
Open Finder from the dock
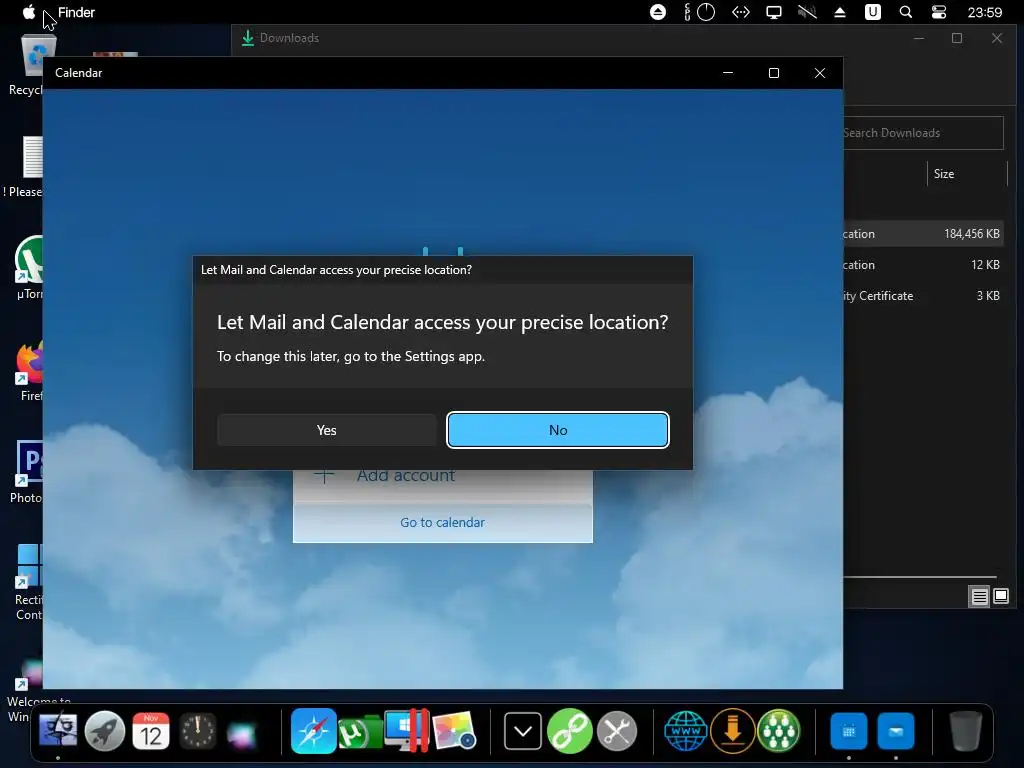pyautogui.click(x=57, y=730)
